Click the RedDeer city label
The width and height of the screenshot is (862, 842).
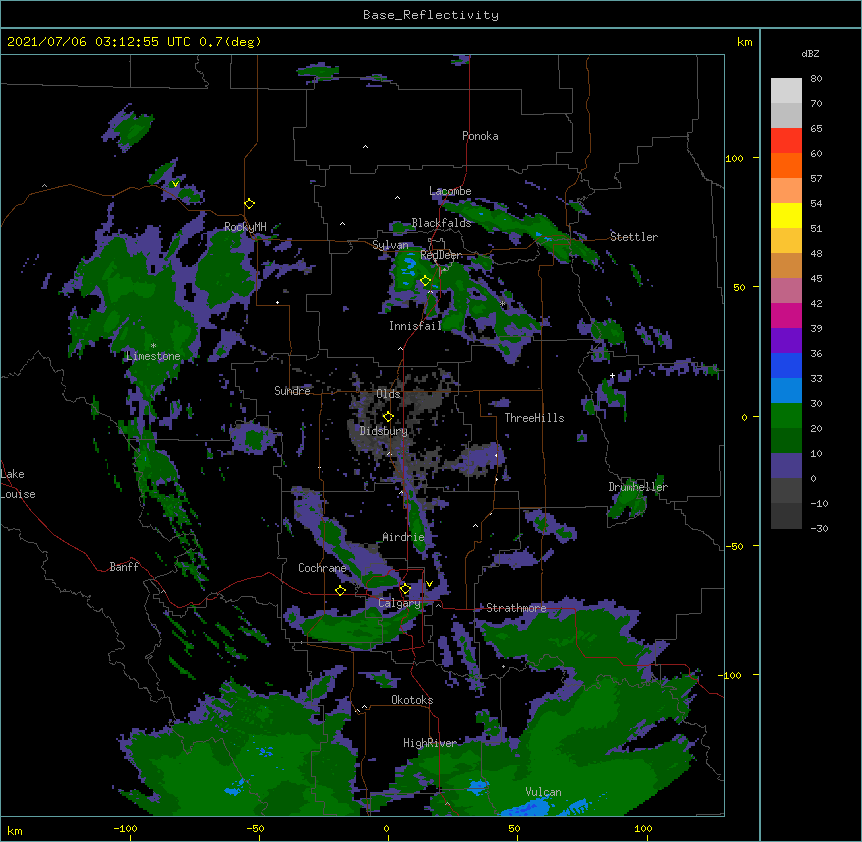440,255
